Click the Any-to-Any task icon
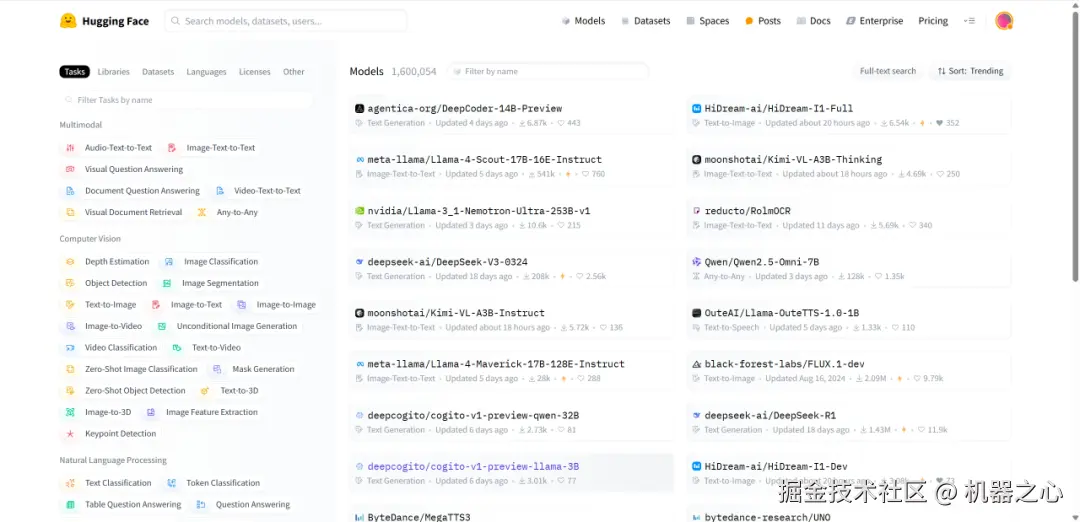This screenshot has height=522, width=1080. [x=202, y=212]
